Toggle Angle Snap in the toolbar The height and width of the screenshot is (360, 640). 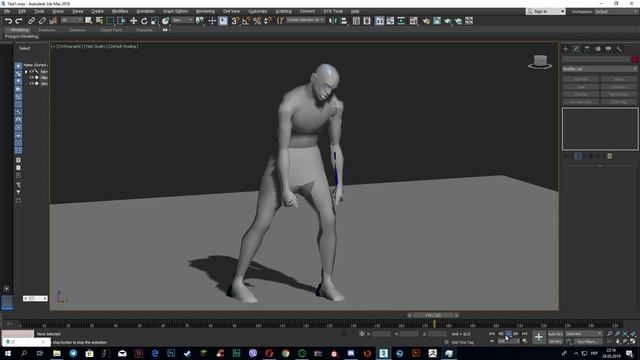246,20
